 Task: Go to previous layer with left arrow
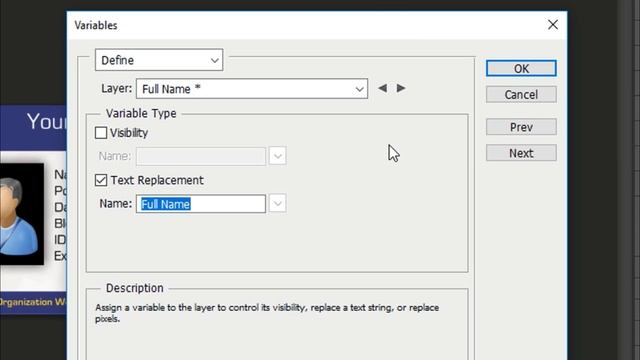(x=382, y=88)
